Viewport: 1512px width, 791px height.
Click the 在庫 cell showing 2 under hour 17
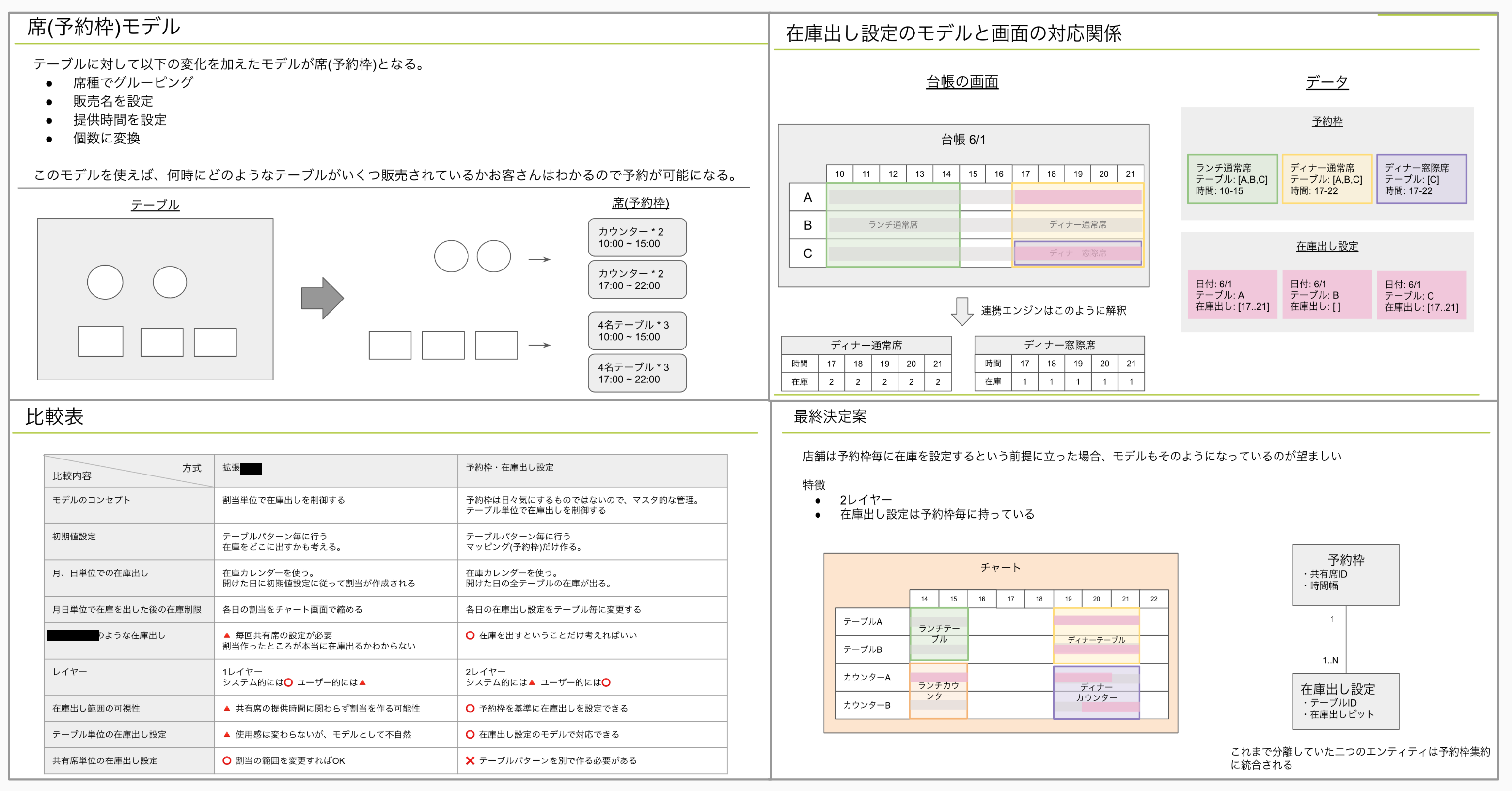coord(831,382)
